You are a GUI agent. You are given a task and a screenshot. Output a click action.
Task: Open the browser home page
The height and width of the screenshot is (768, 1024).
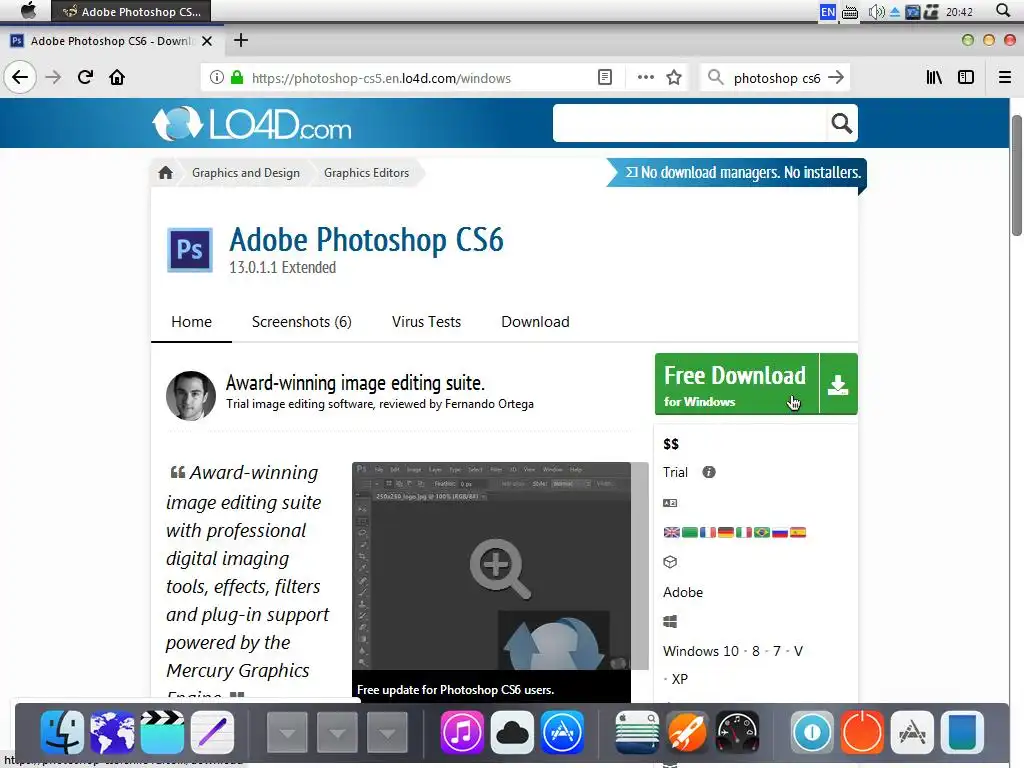(x=117, y=78)
